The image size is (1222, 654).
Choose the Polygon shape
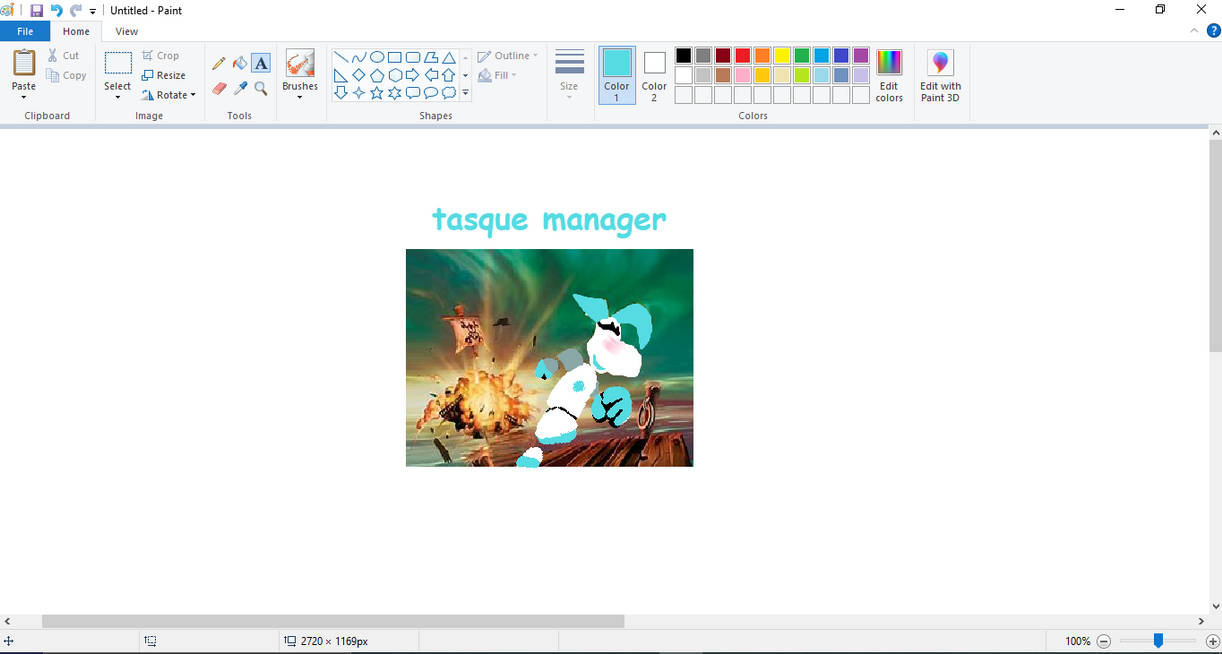(x=431, y=58)
